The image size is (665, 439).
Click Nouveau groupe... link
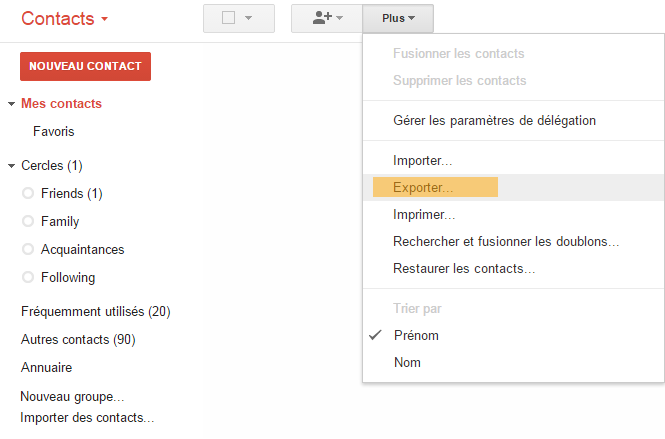(x=72, y=397)
